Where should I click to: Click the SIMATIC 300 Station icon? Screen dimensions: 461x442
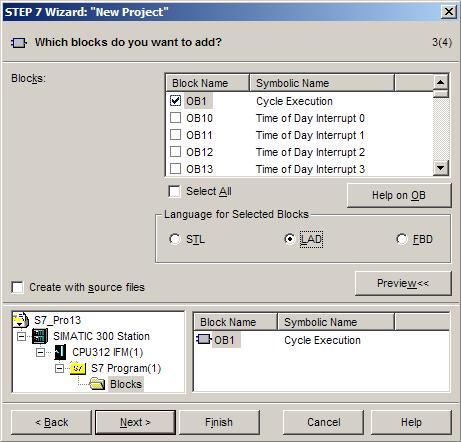click(x=40, y=336)
